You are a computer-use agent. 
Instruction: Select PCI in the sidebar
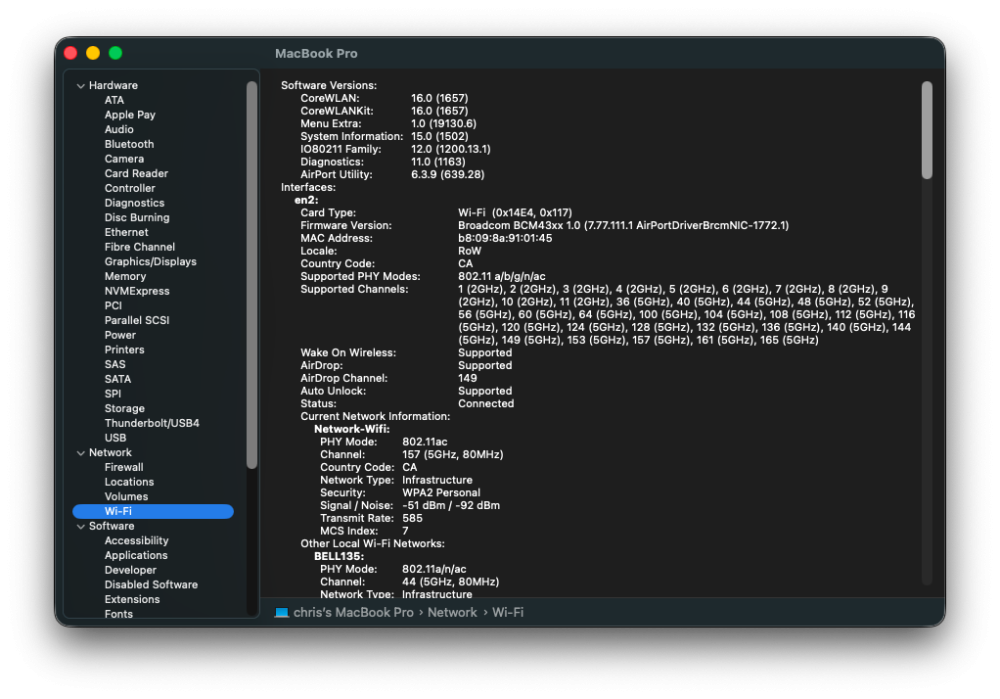[x=113, y=305]
